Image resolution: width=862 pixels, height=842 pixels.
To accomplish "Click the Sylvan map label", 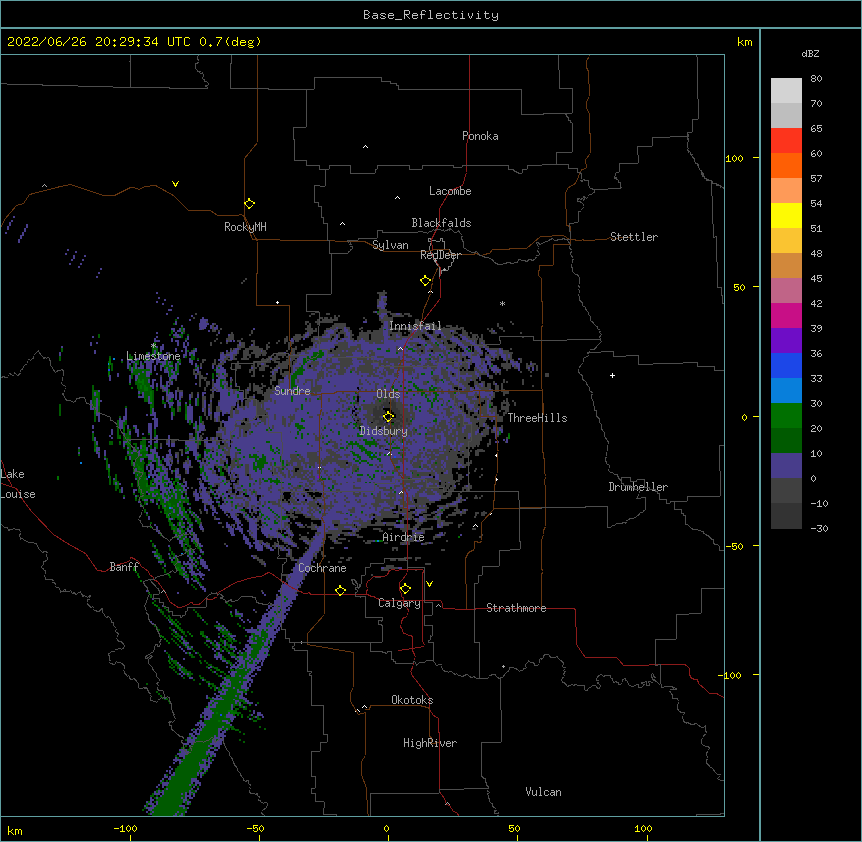I will click(x=390, y=245).
